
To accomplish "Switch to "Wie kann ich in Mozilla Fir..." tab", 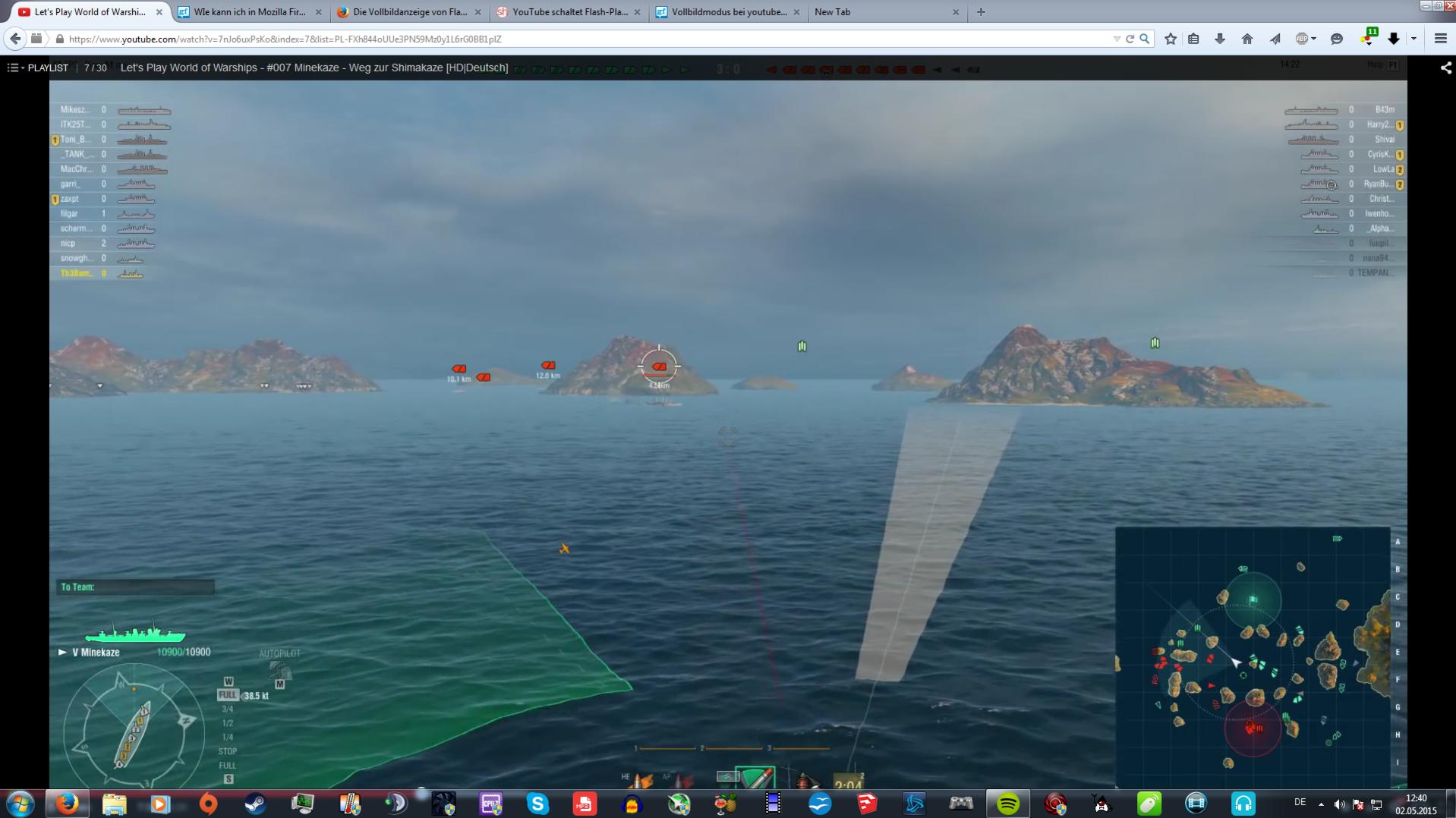I will click(249, 12).
